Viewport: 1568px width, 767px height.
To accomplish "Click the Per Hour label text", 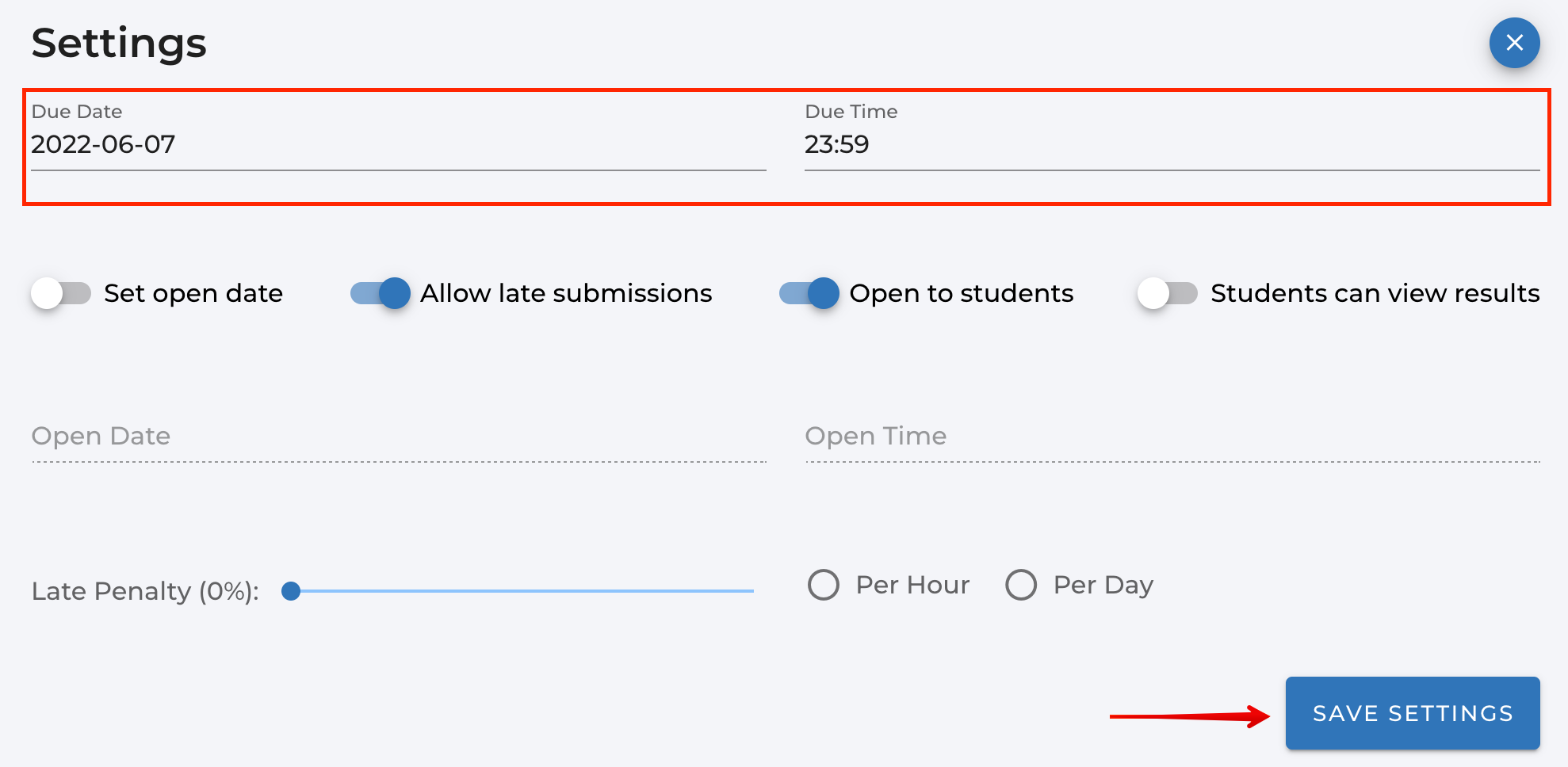I will pyautogui.click(x=912, y=586).
